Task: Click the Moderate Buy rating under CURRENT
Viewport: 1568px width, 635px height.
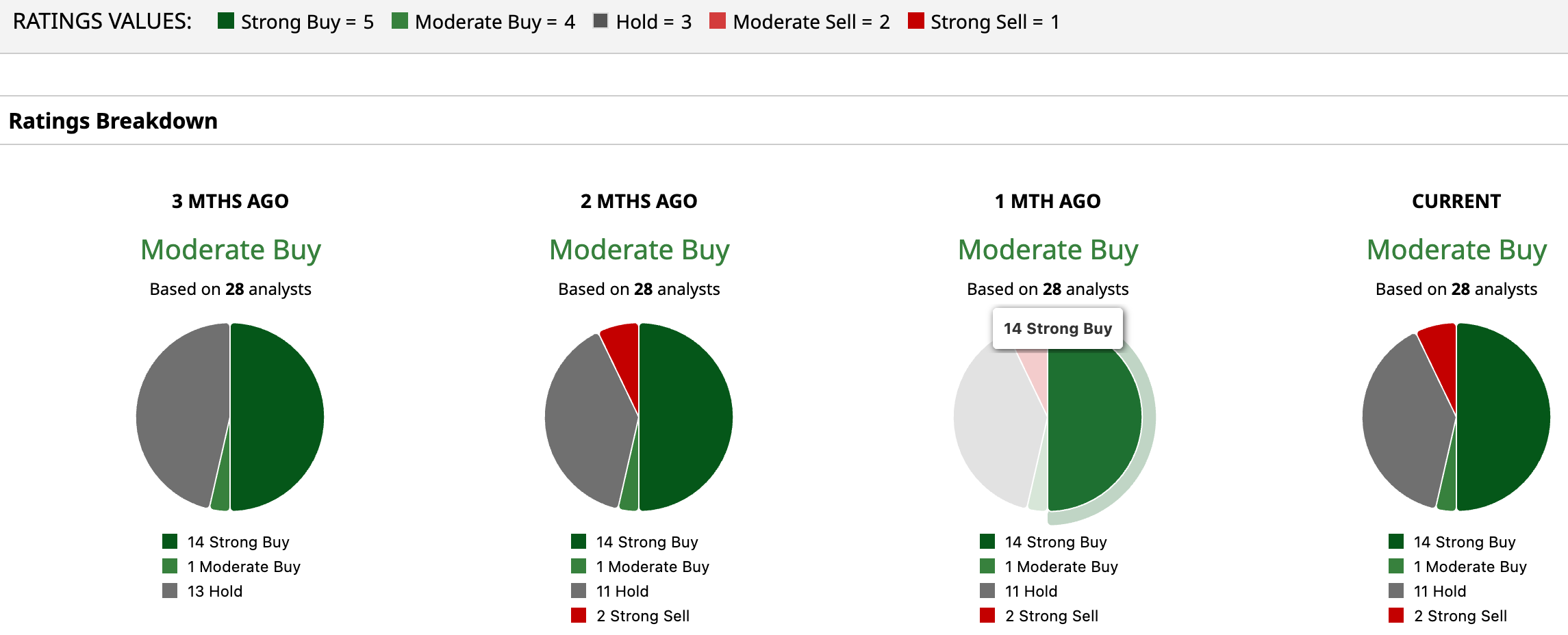Action: [1456, 250]
